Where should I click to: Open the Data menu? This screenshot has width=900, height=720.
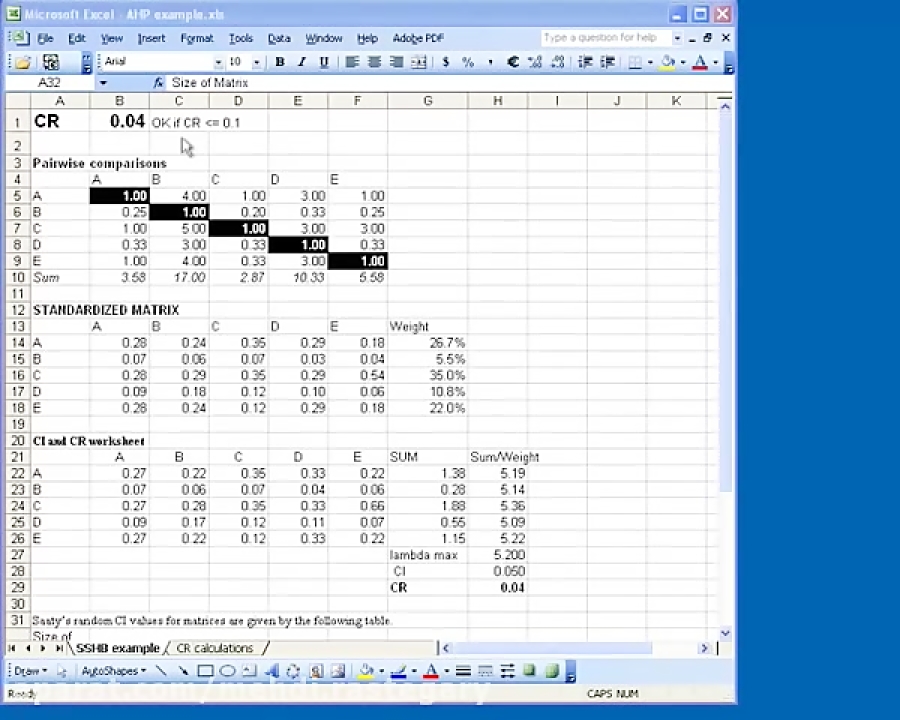pyautogui.click(x=279, y=38)
